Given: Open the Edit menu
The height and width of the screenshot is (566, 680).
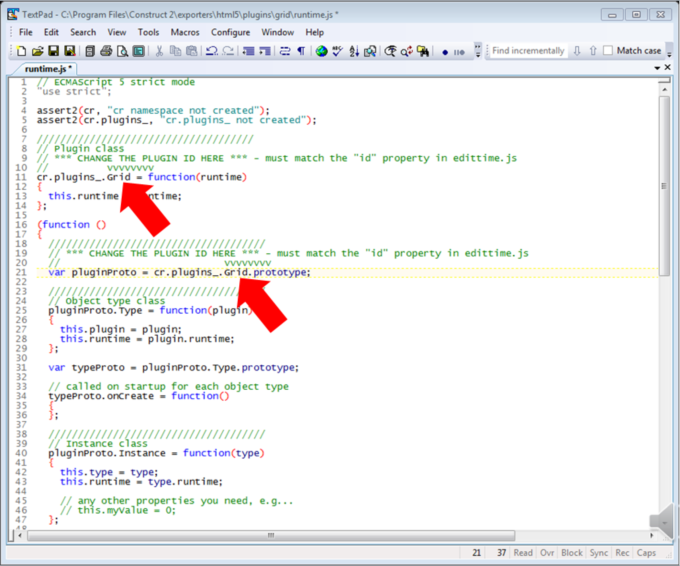Looking at the screenshot, I should (x=51, y=32).
